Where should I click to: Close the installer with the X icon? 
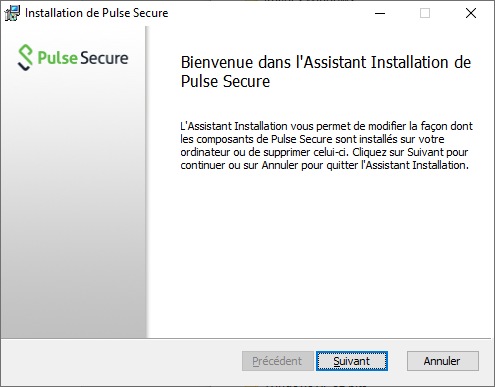[x=471, y=13]
